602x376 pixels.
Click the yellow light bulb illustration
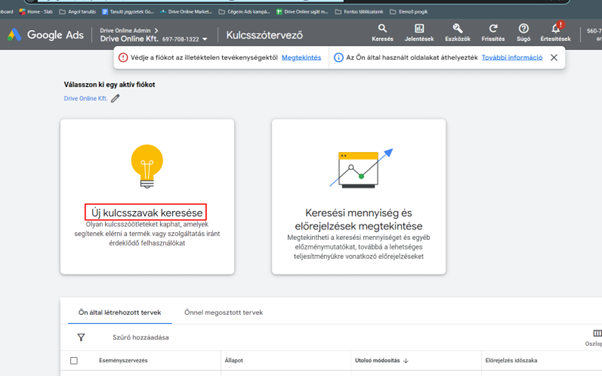point(147,166)
